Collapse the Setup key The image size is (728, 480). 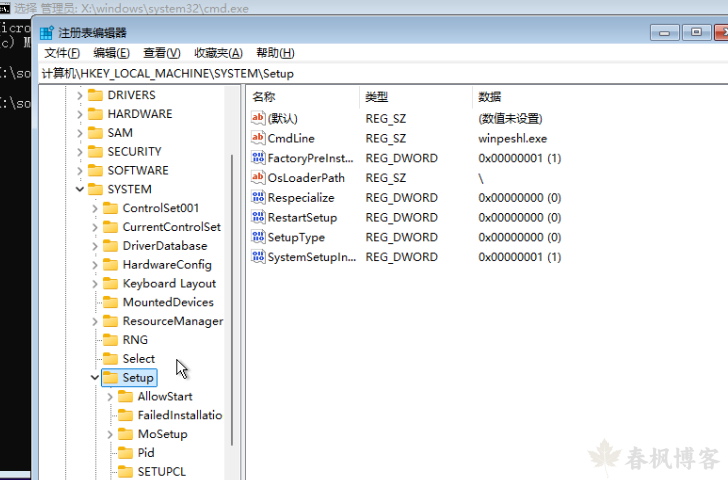point(95,377)
